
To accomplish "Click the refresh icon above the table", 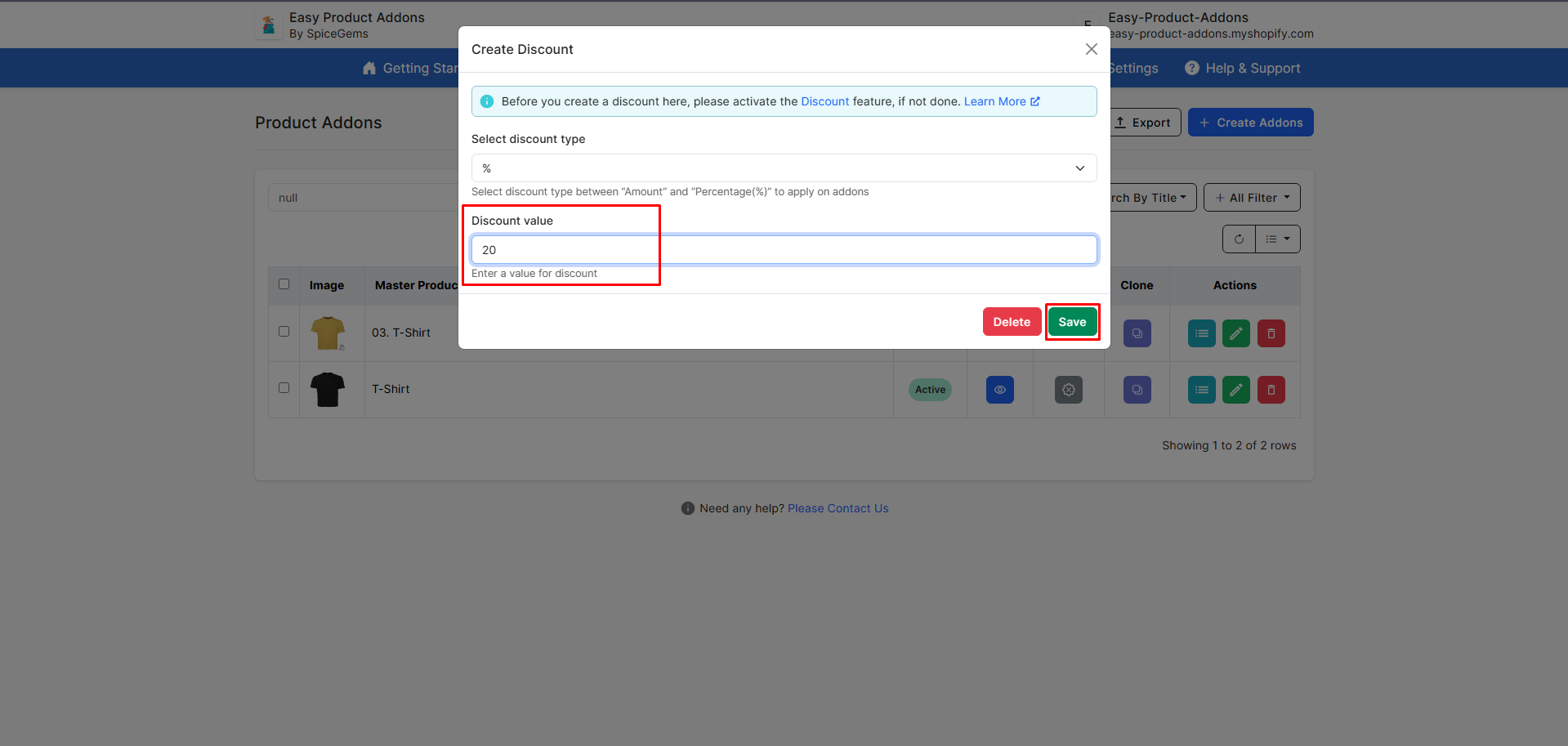I will (1239, 239).
